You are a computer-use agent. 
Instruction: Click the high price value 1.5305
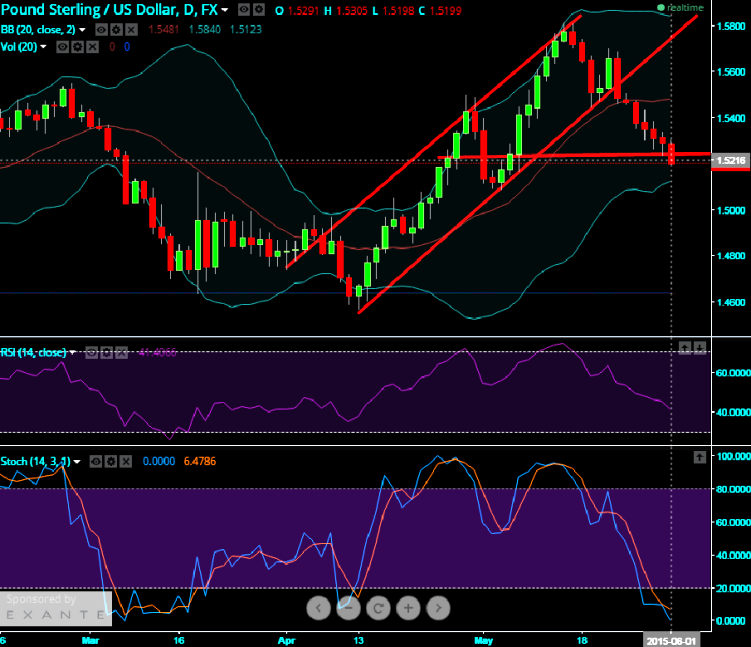(352, 11)
